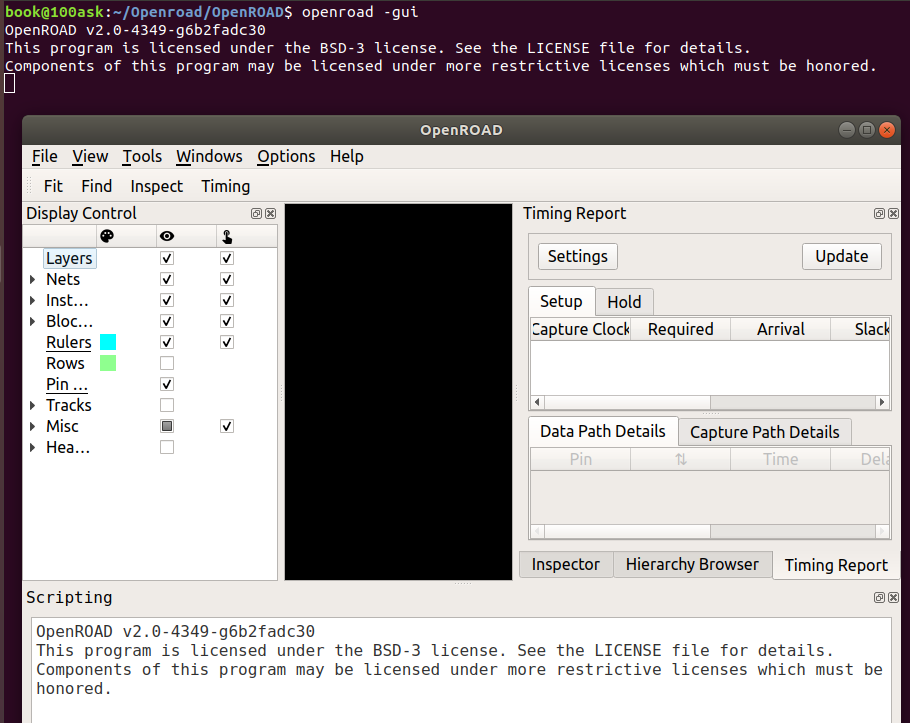Toggle Rulers selectable checkbox
This screenshot has width=910, height=723.
(x=227, y=342)
